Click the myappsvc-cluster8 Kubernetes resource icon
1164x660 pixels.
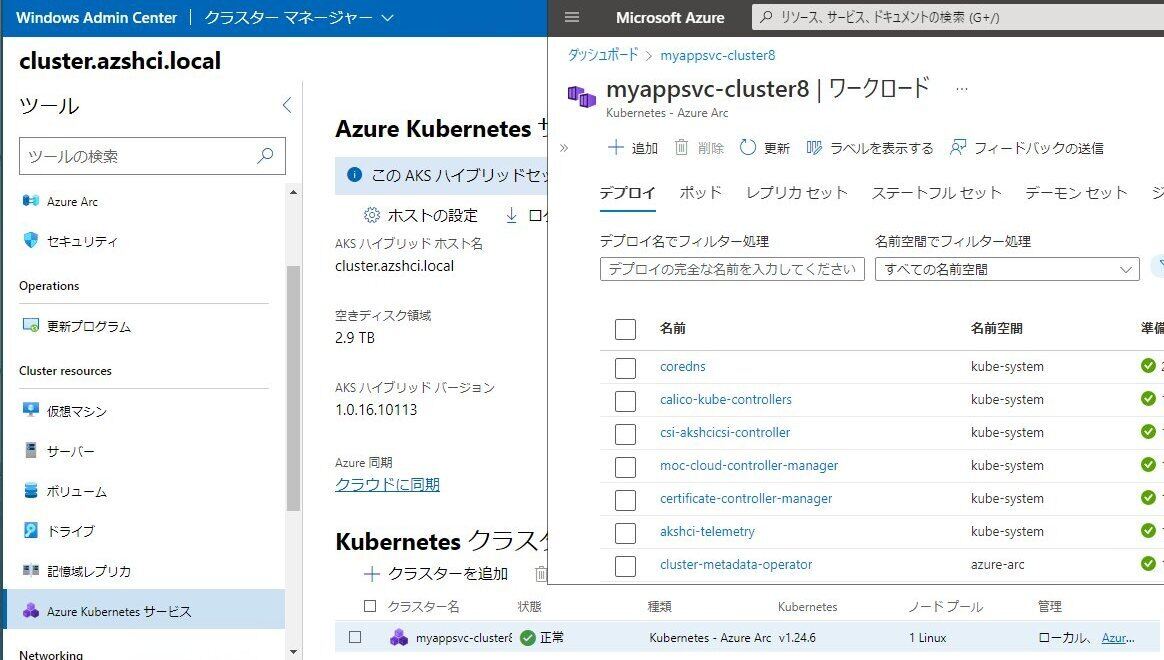[581, 97]
